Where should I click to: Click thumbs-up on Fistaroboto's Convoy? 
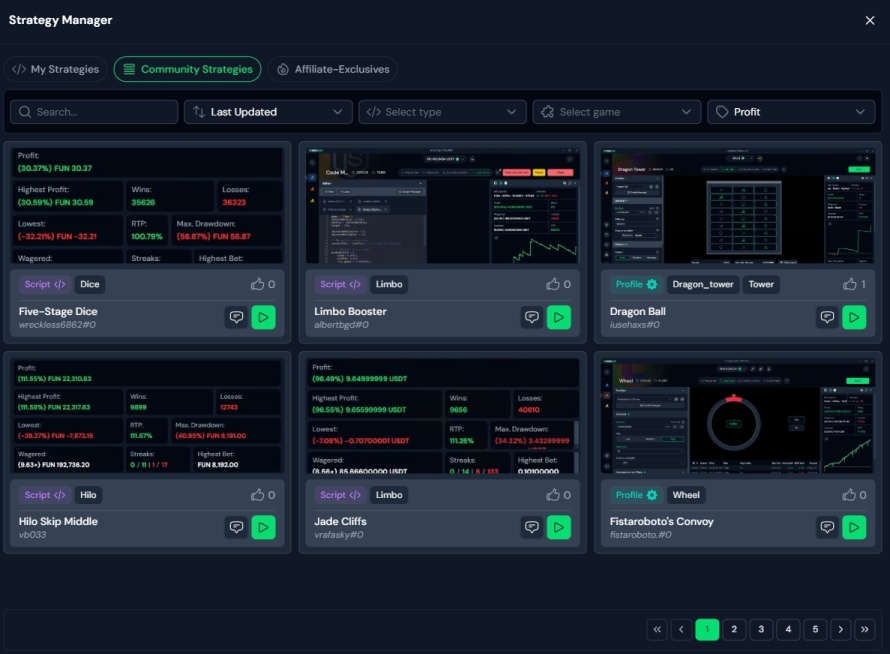[x=849, y=494]
